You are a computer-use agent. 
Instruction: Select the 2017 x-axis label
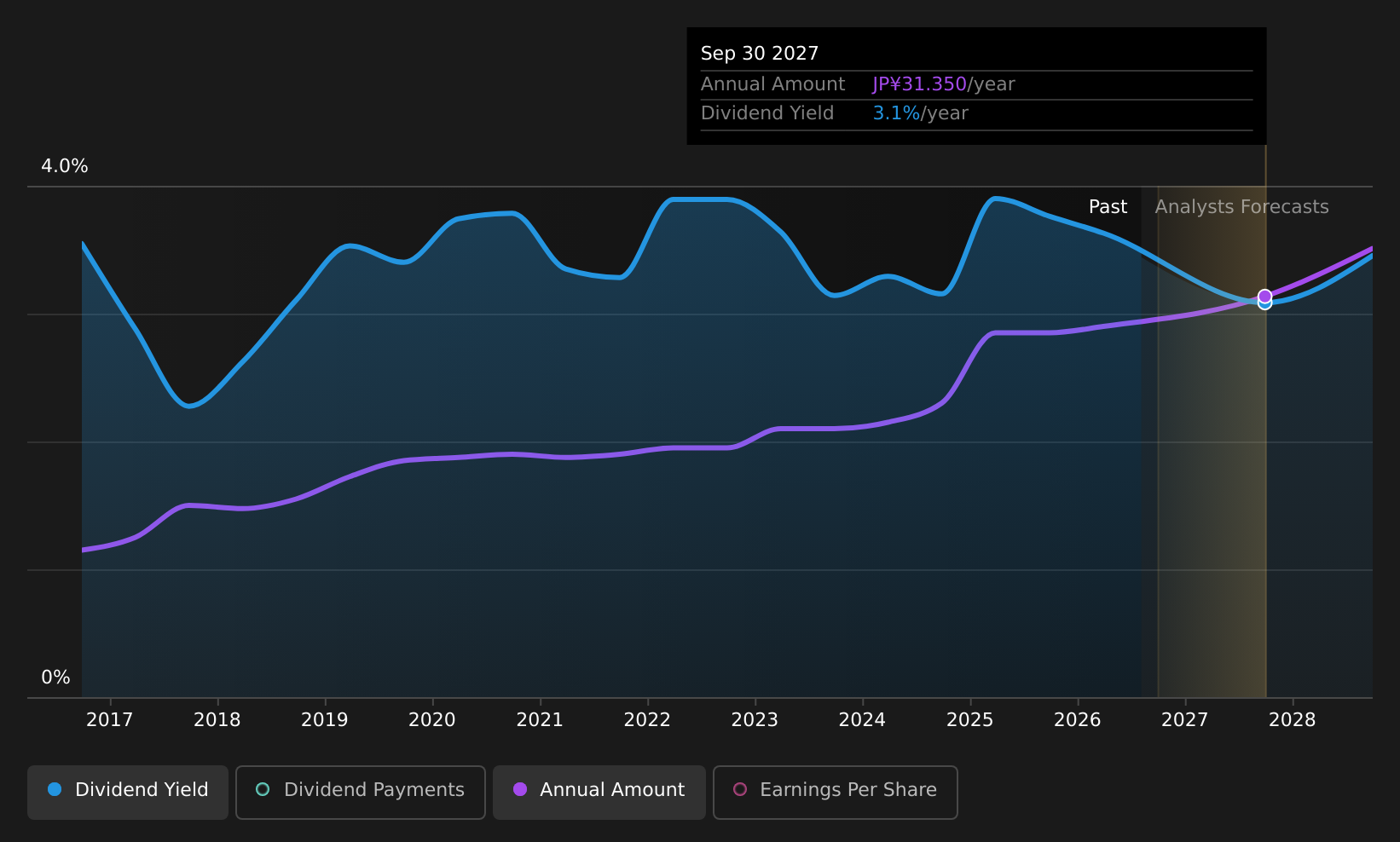(x=110, y=720)
